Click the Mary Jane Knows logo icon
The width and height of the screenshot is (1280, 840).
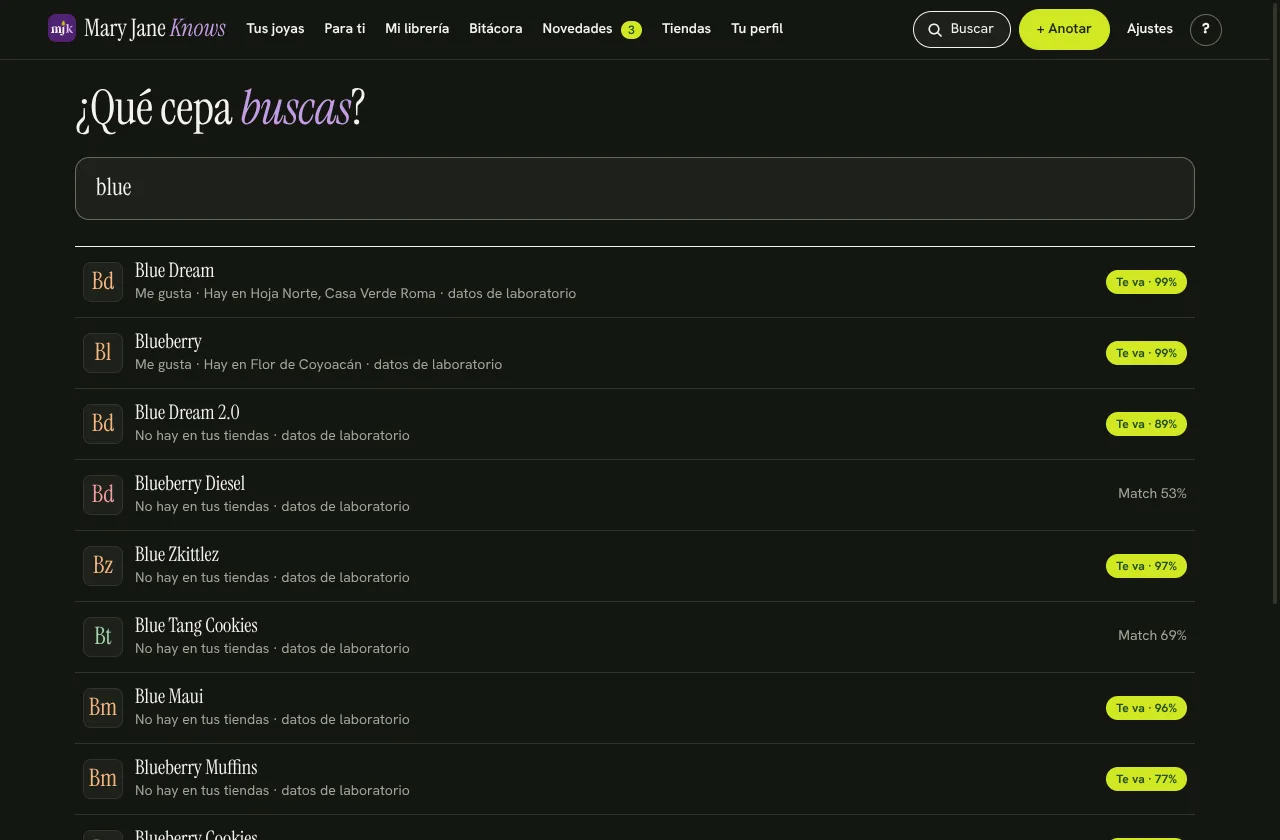click(62, 28)
